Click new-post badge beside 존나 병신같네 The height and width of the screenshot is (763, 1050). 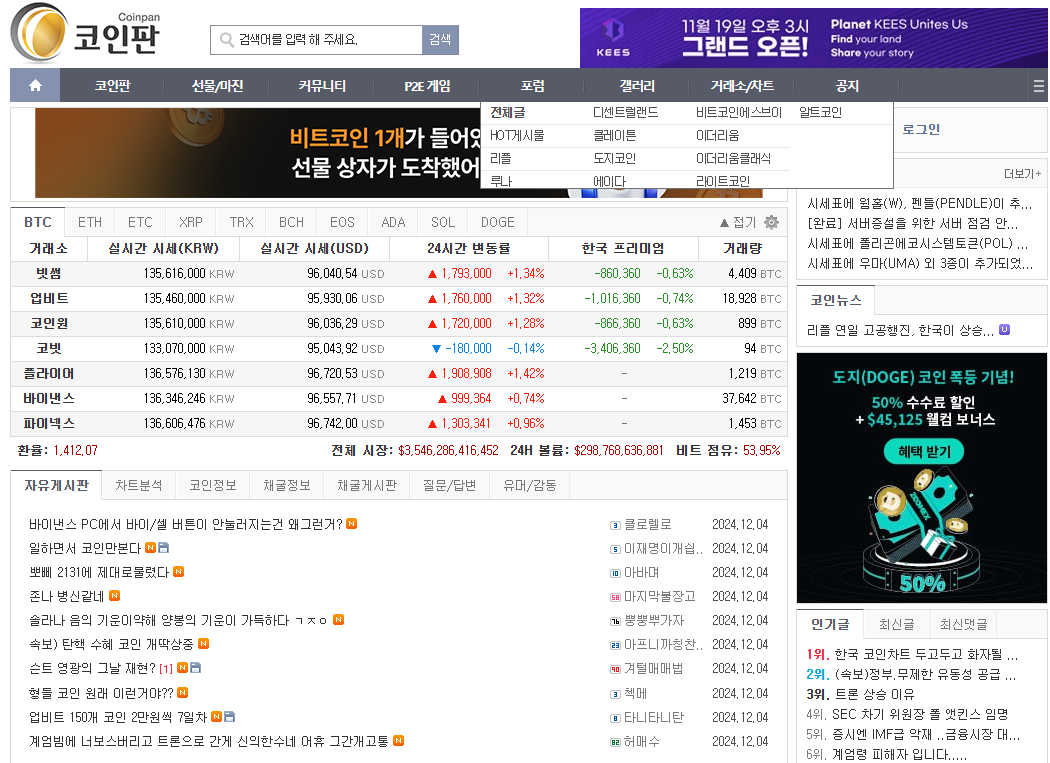point(115,596)
